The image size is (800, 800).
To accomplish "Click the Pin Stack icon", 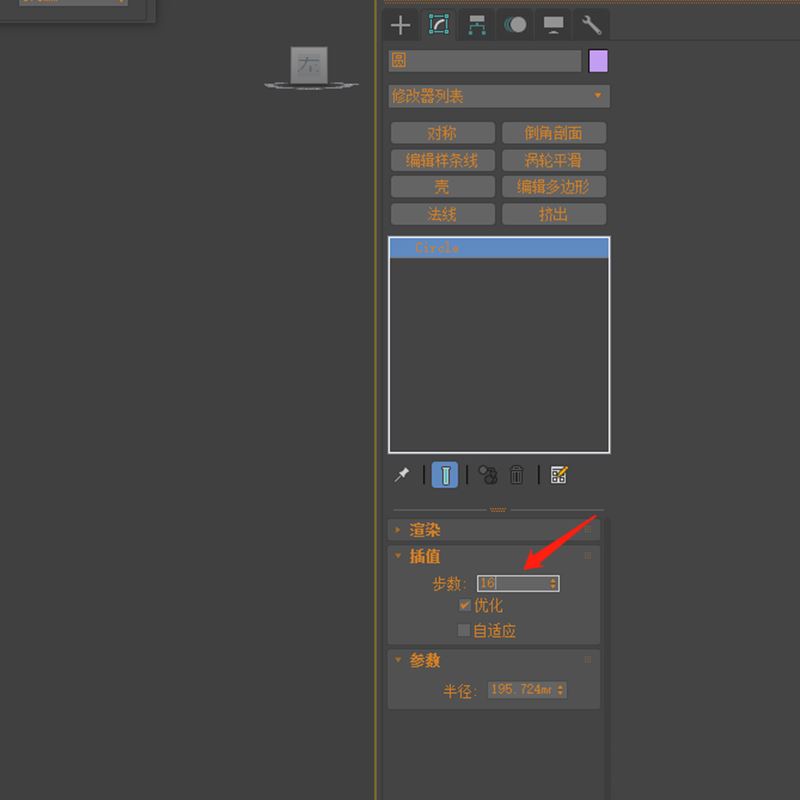I will point(402,475).
